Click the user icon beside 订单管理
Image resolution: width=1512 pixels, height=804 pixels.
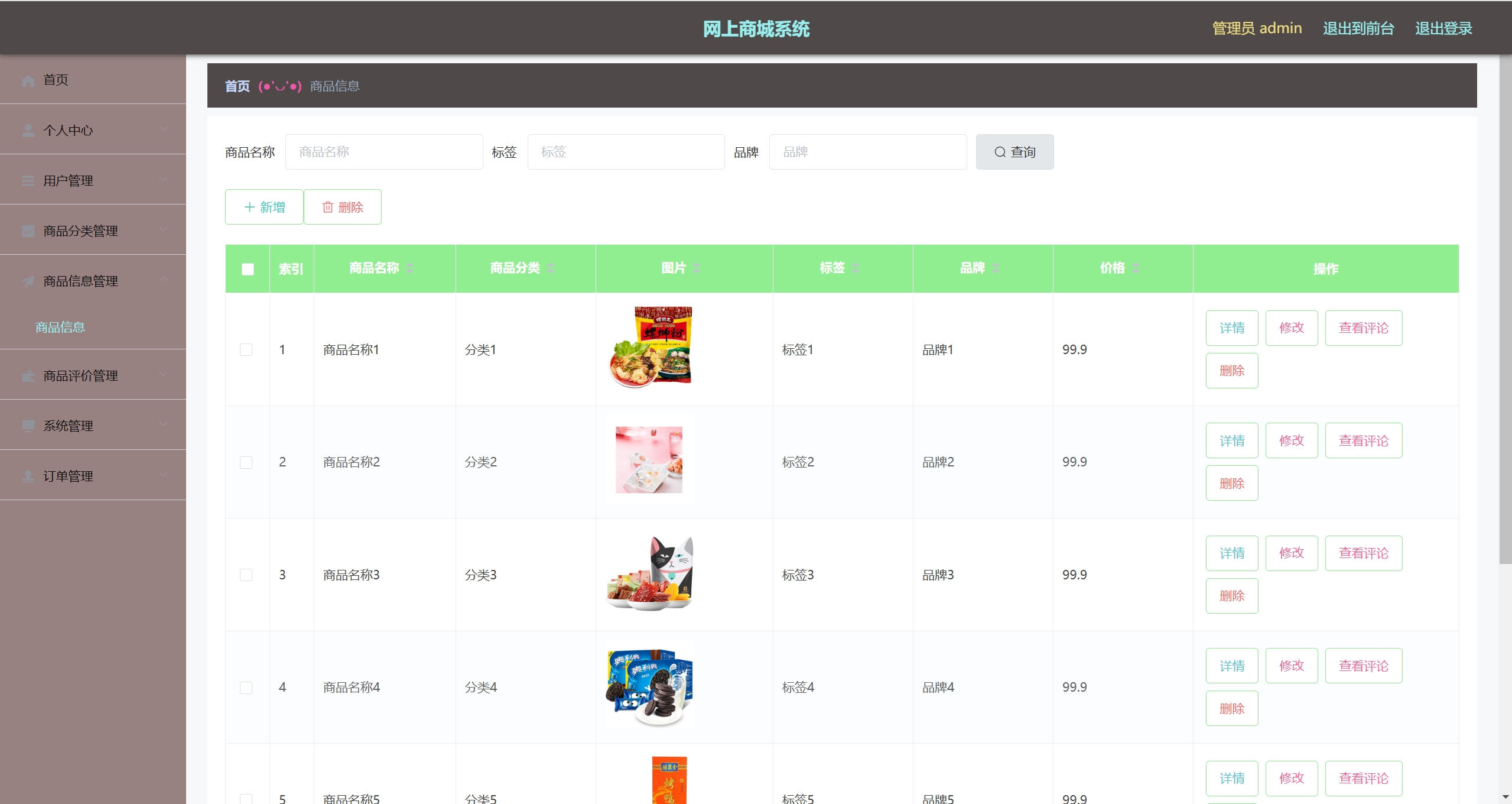coord(28,476)
